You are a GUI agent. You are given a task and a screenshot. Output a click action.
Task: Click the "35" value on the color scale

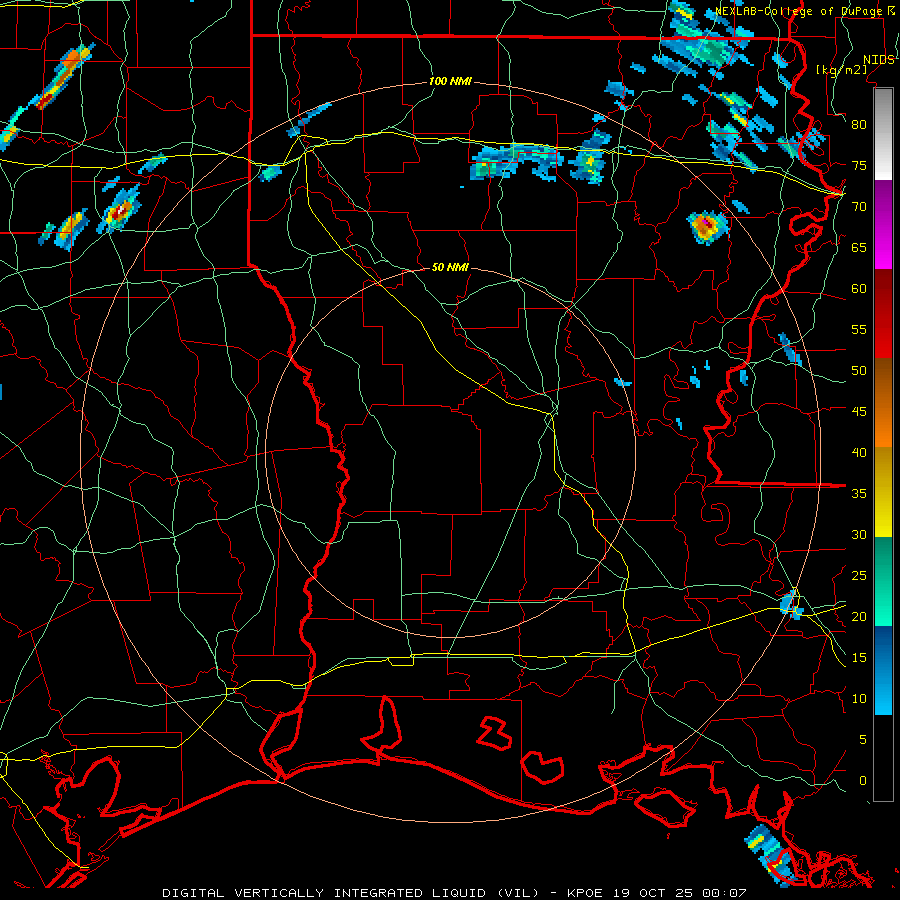coord(859,494)
